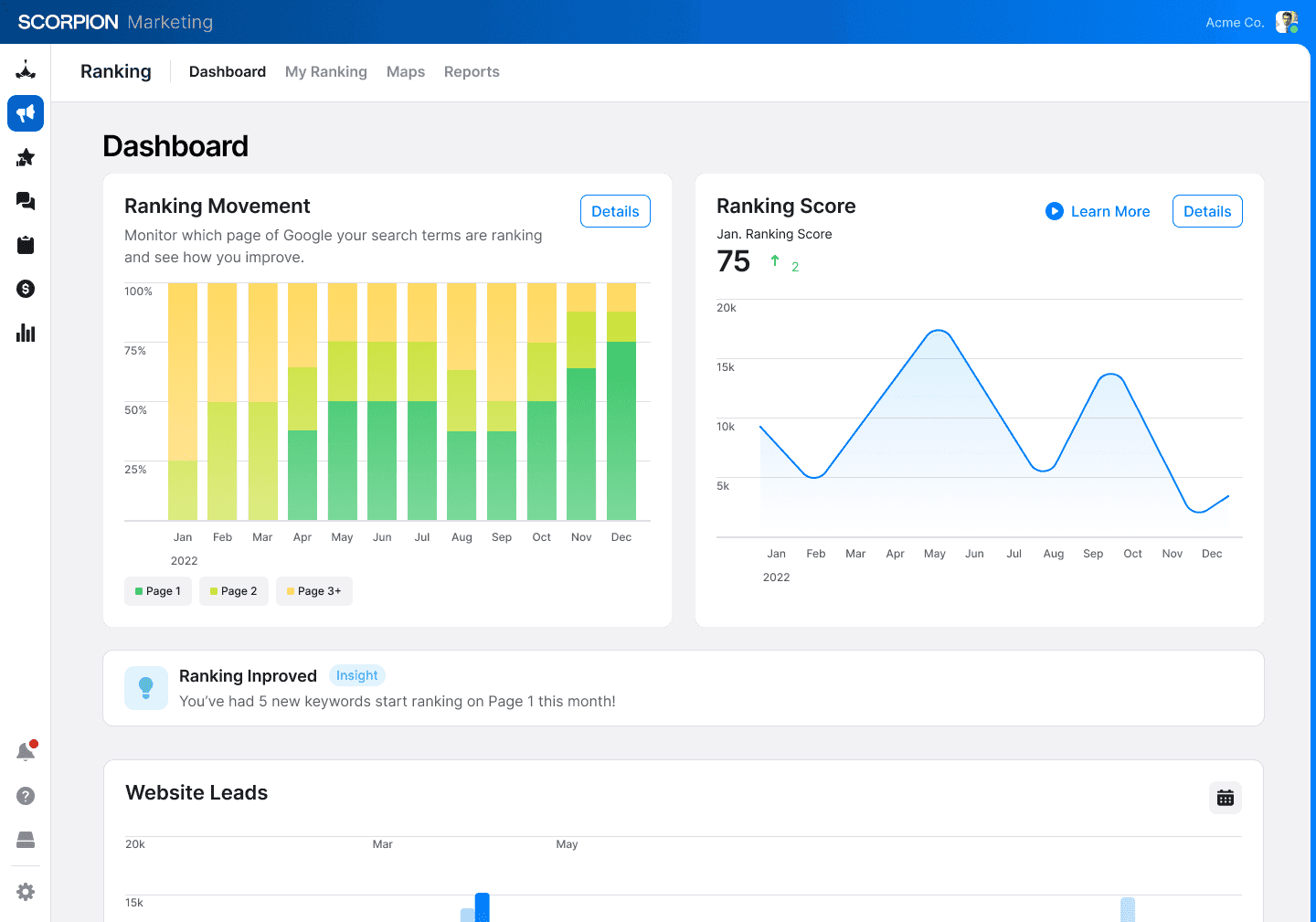Select the clipboard icon in the sidebar
Screen dimensions: 1316x922
point(25,245)
